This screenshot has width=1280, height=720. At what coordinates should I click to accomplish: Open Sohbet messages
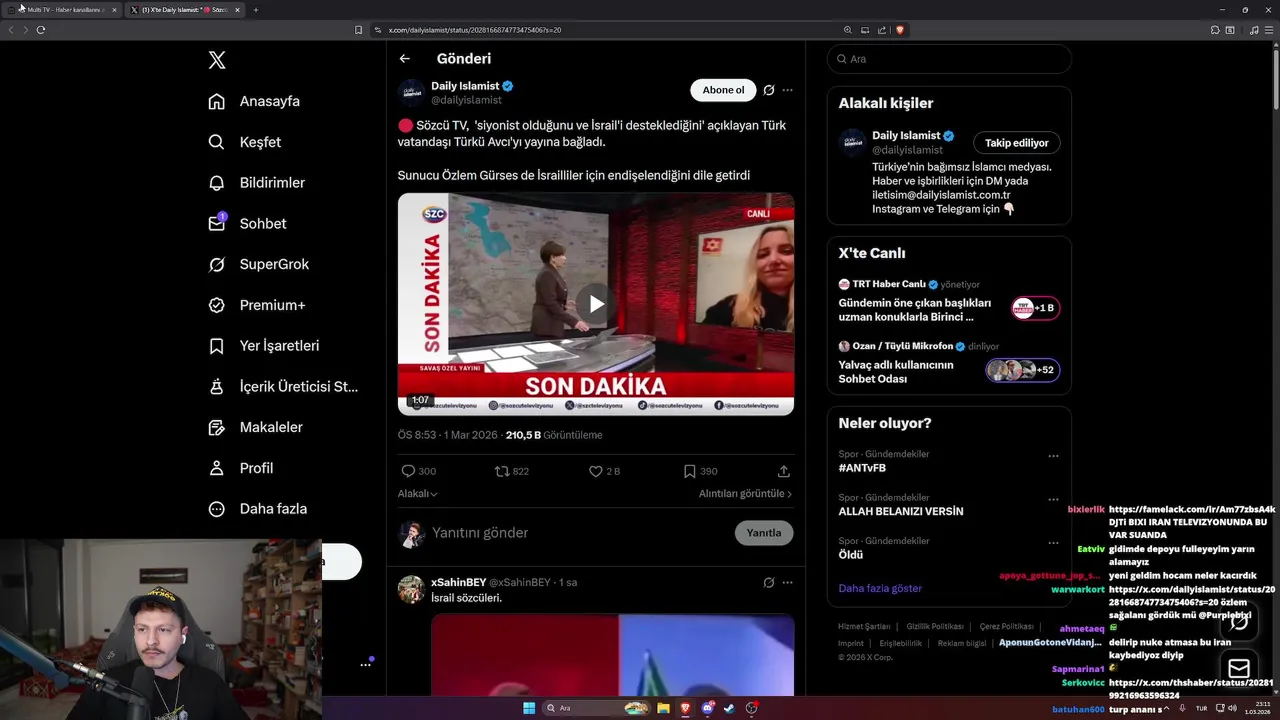247,224
